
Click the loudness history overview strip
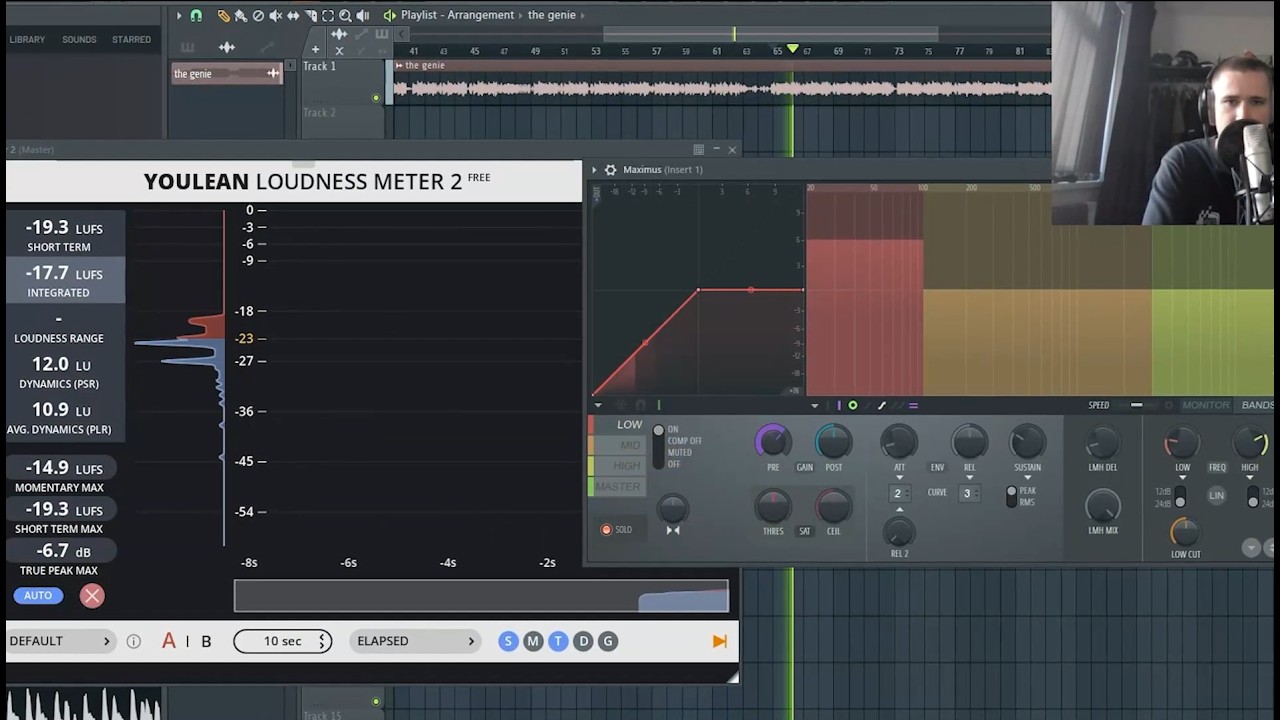[x=481, y=596]
